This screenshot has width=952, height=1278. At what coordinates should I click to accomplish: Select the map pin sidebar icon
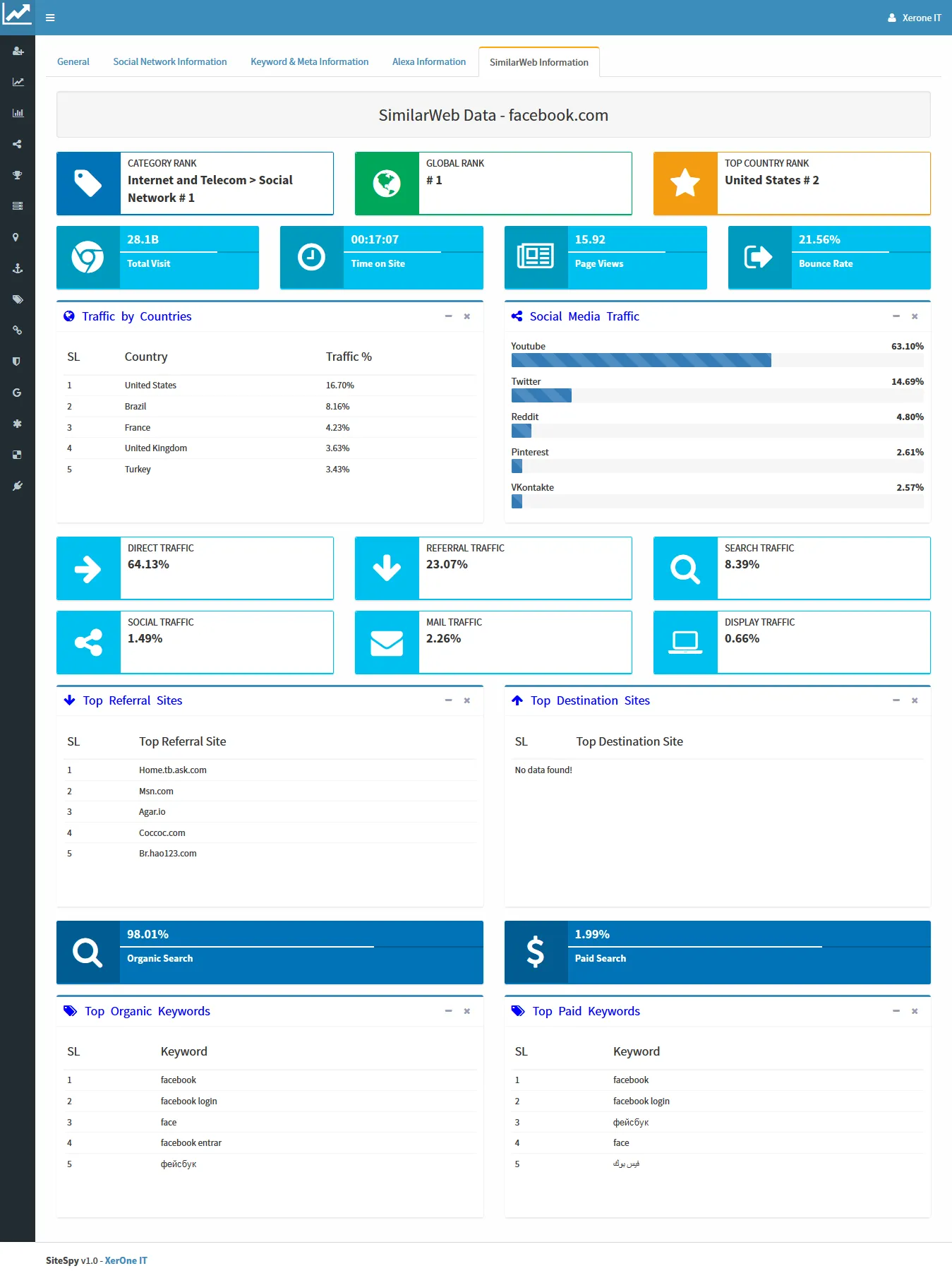click(16, 237)
